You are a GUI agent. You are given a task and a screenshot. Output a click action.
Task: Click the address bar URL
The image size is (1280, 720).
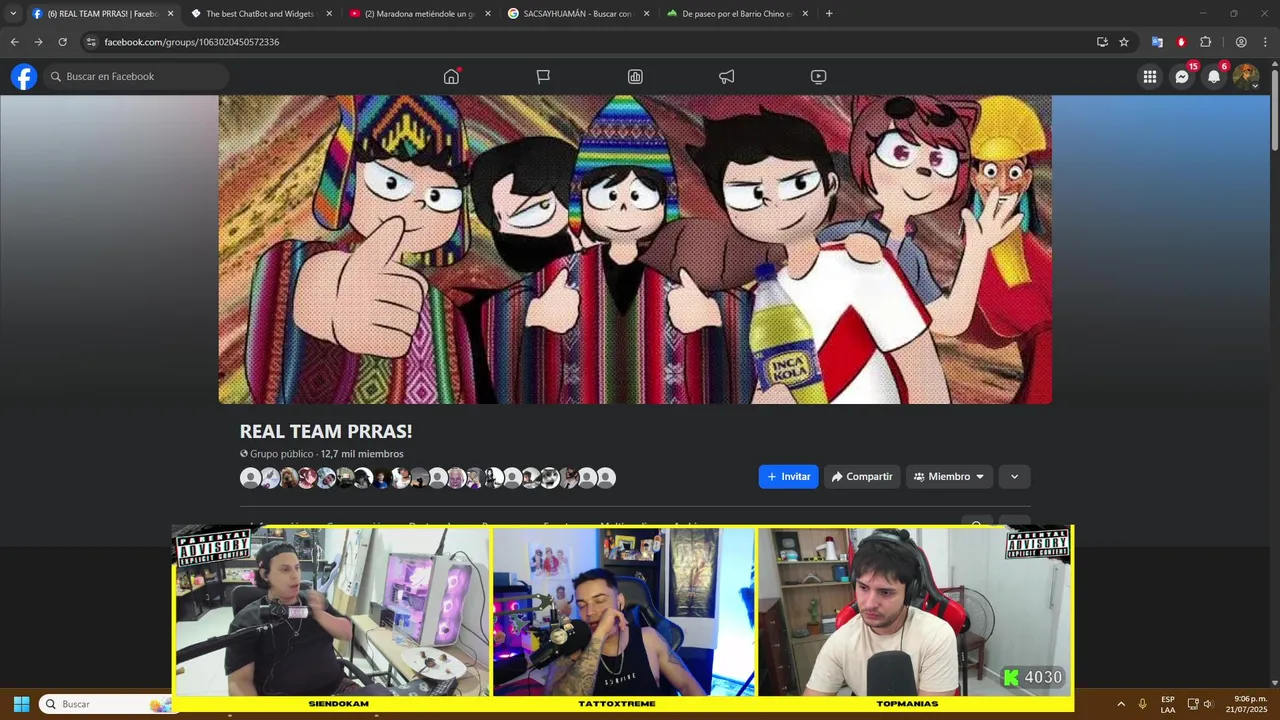pos(192,42)
